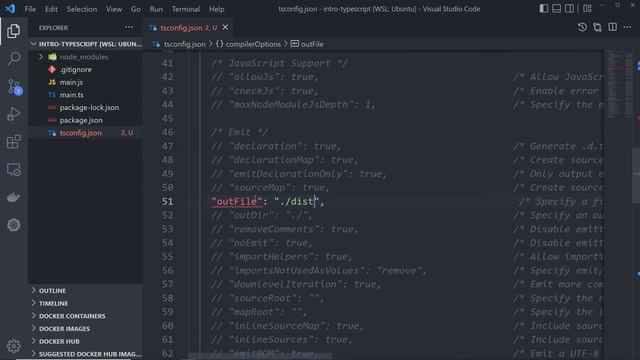Expand the TIMELINE section

pyautogui.click(x=86, y=303)
